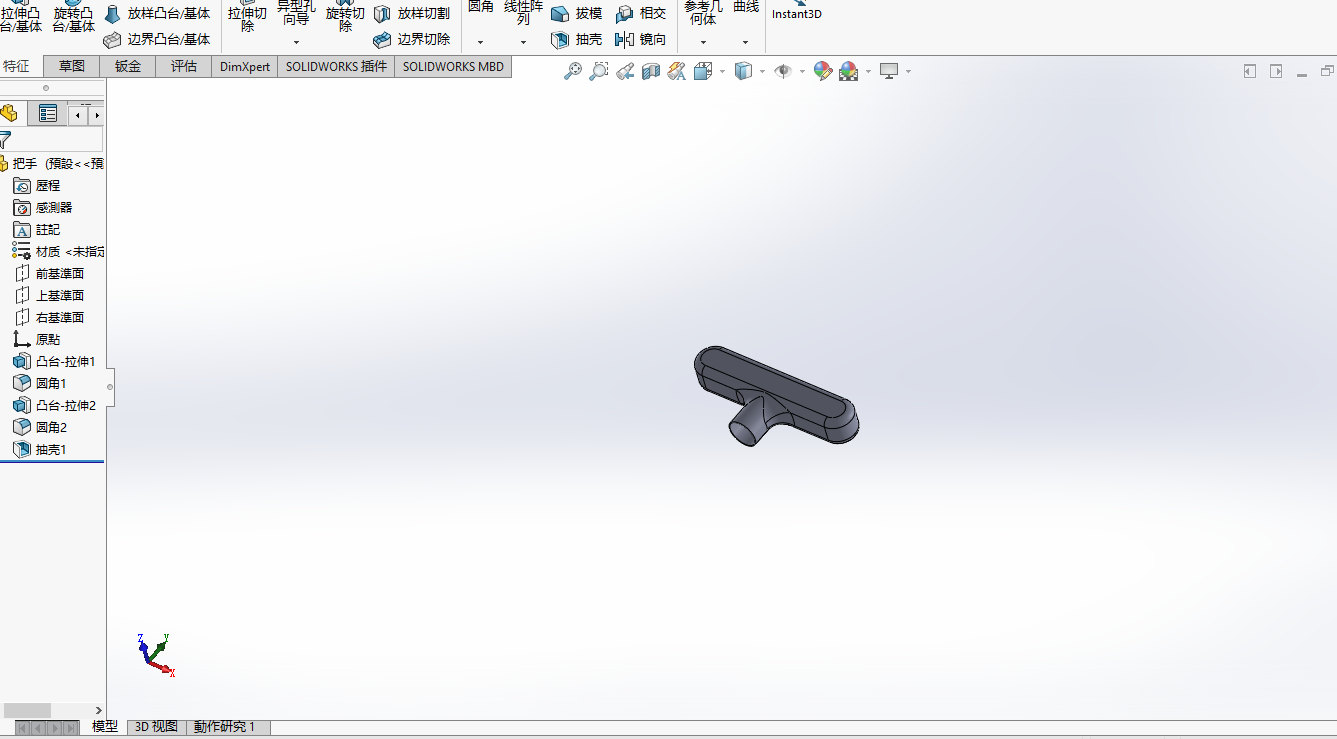
Task: Select the 把手 part root node
Action: pyautogui.click(x=52, y=163)
